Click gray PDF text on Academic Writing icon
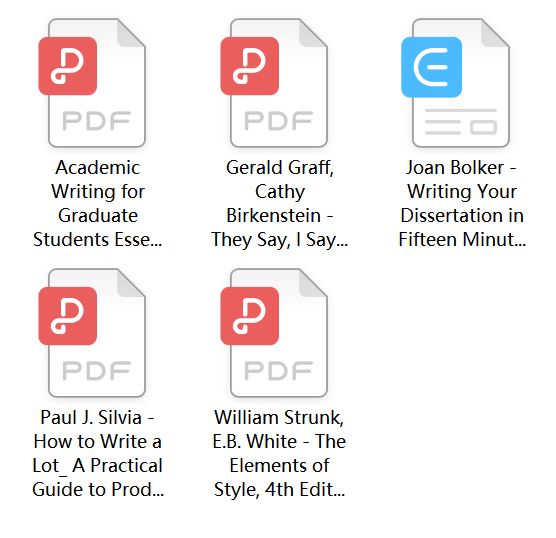 coord(97,121)
